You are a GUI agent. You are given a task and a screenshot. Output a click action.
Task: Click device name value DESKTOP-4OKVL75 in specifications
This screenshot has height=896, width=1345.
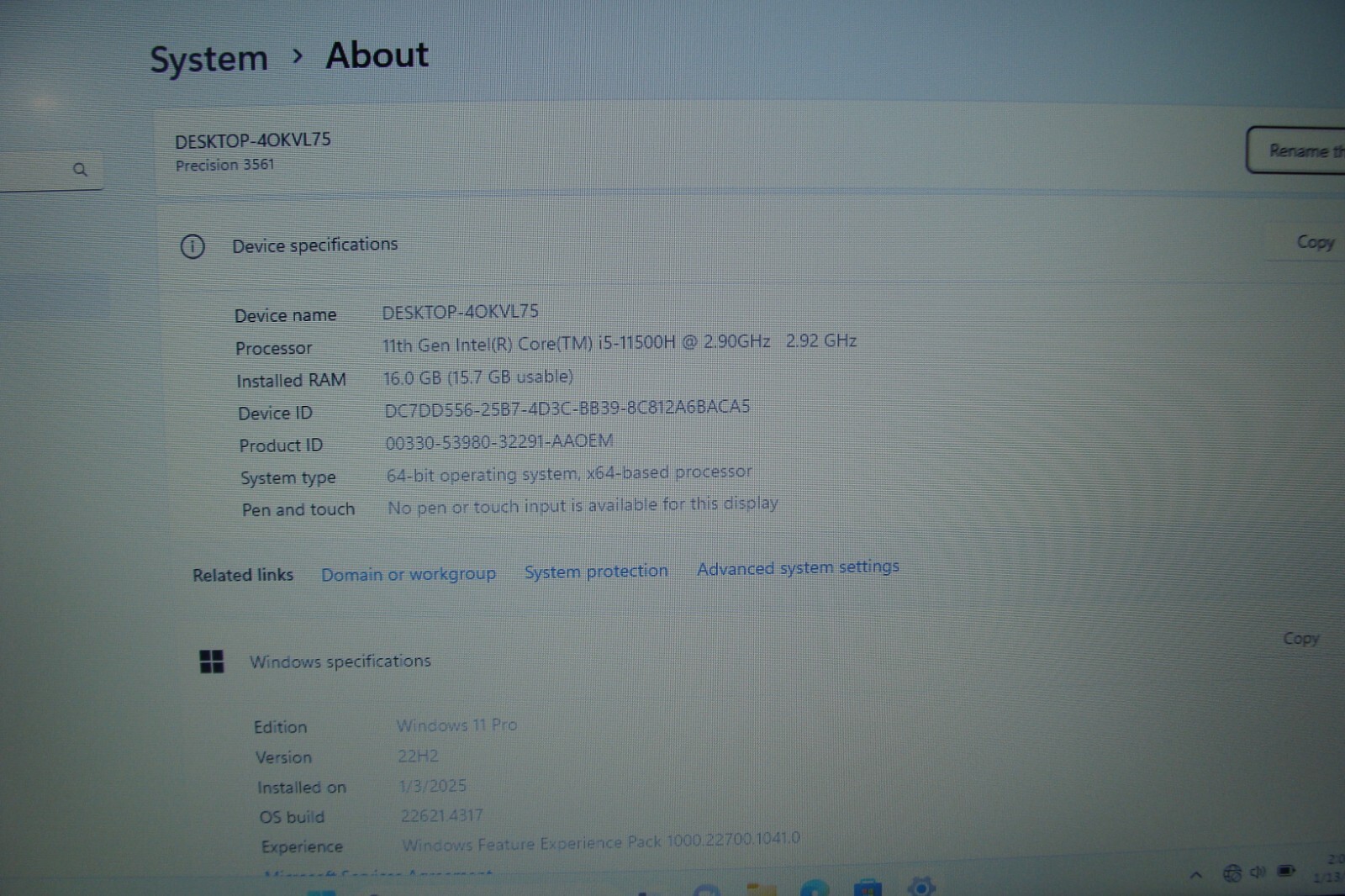click(x=460, y=312)
